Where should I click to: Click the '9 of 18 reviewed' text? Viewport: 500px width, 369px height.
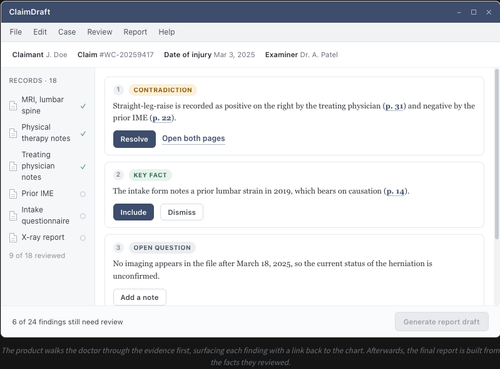click(37, 256)
